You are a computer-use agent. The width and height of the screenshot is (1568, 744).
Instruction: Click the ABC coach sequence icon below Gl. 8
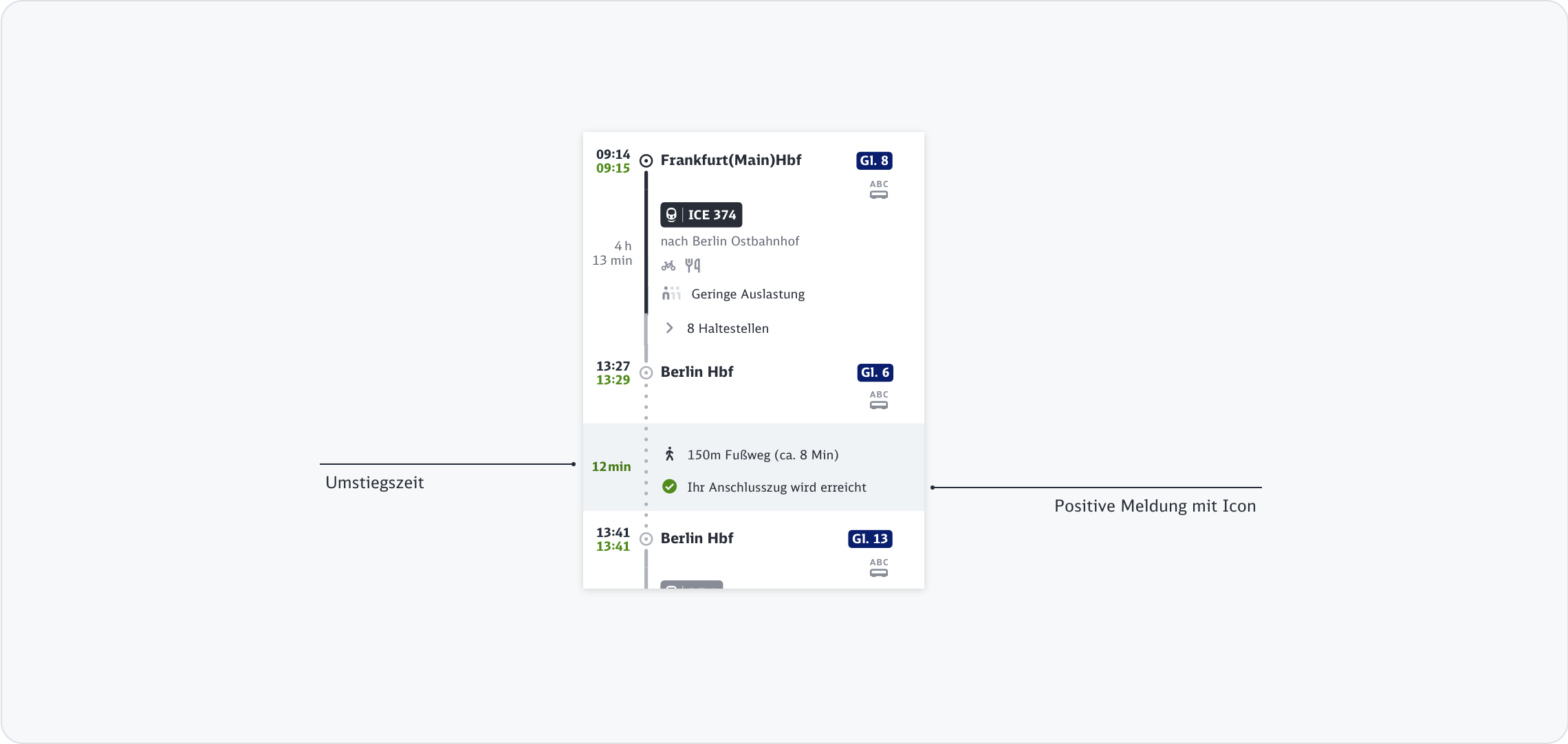[879, 190]
